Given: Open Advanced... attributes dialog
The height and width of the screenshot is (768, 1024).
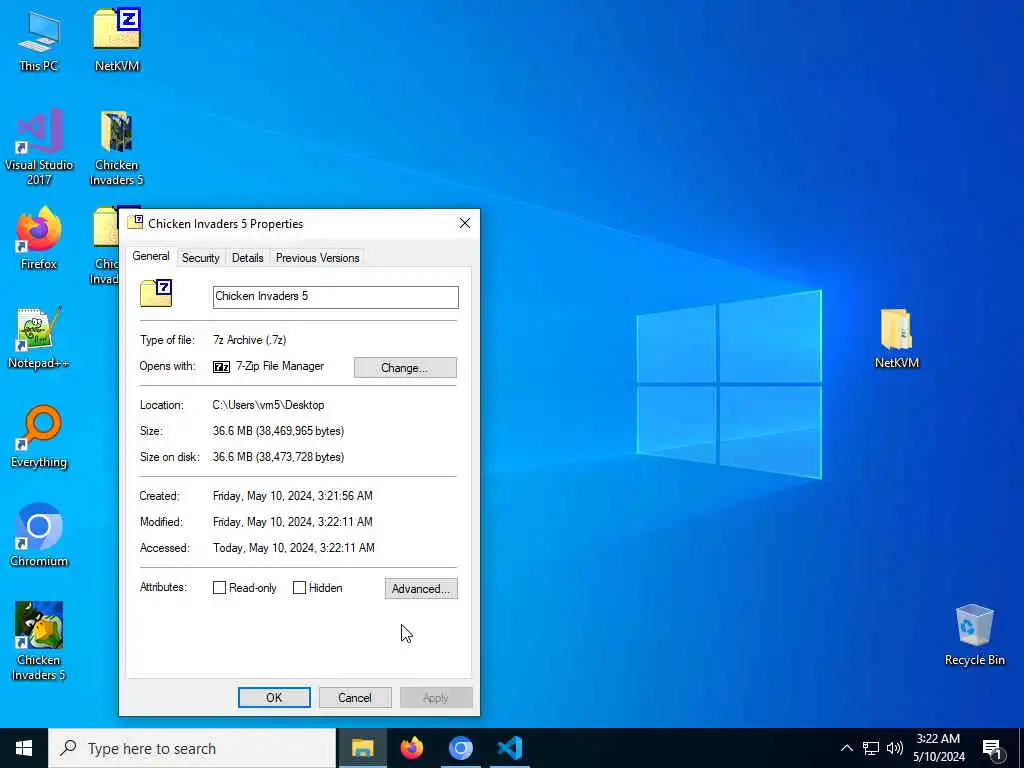Looking at the screenshot, I should coord(421,588).
